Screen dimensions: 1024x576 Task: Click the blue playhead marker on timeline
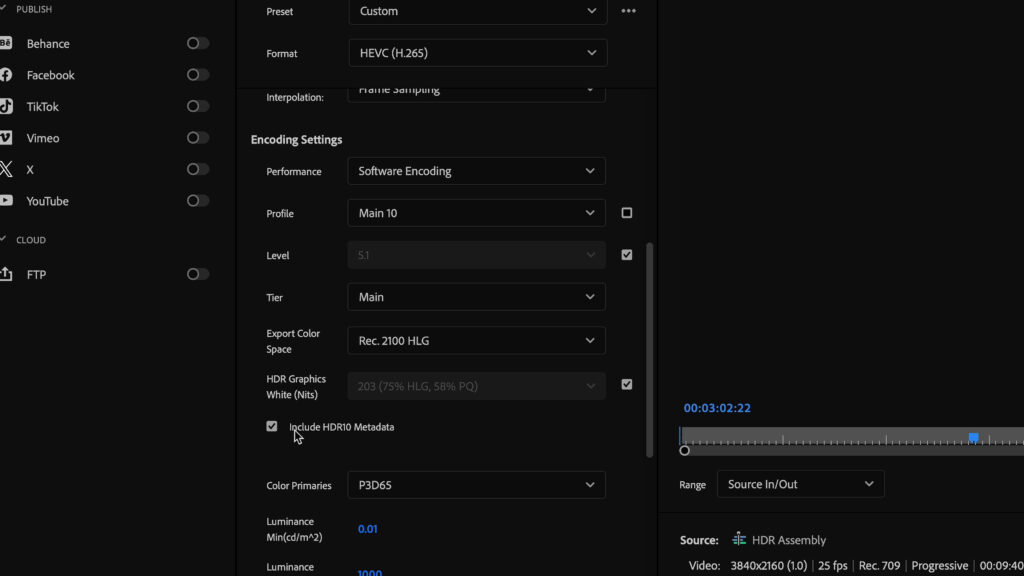pyautogui.click(x=973, y=438)
